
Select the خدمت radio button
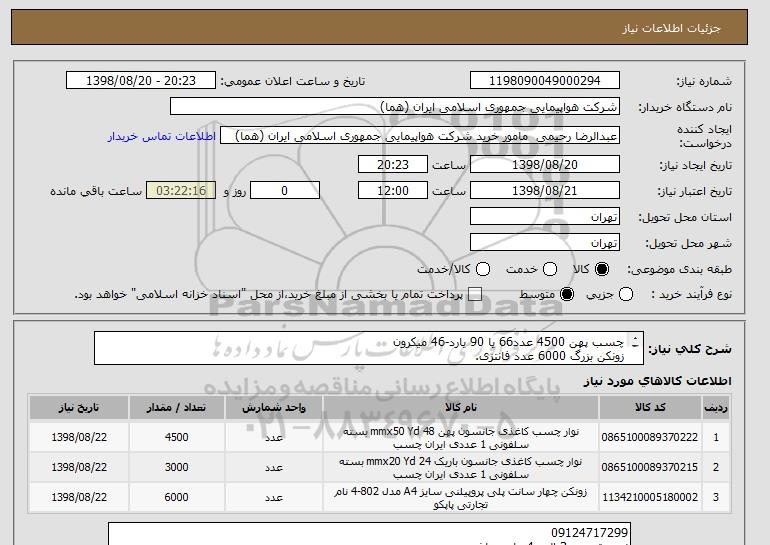click(550, 269)
